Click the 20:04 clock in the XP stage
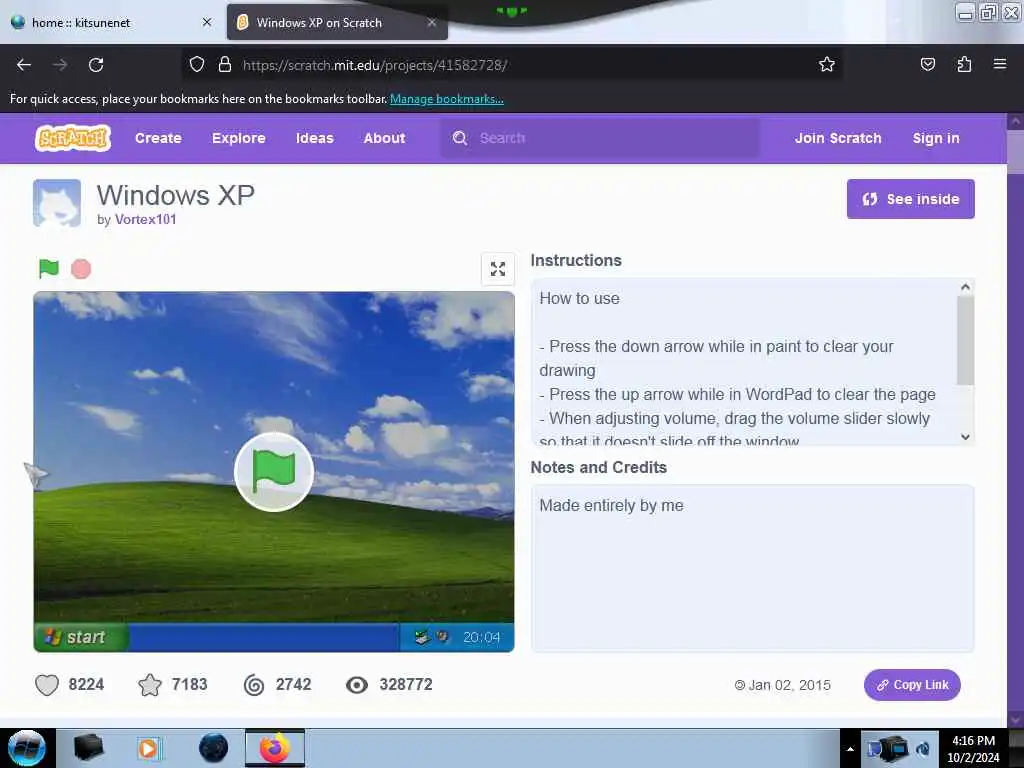 (481, 637)
